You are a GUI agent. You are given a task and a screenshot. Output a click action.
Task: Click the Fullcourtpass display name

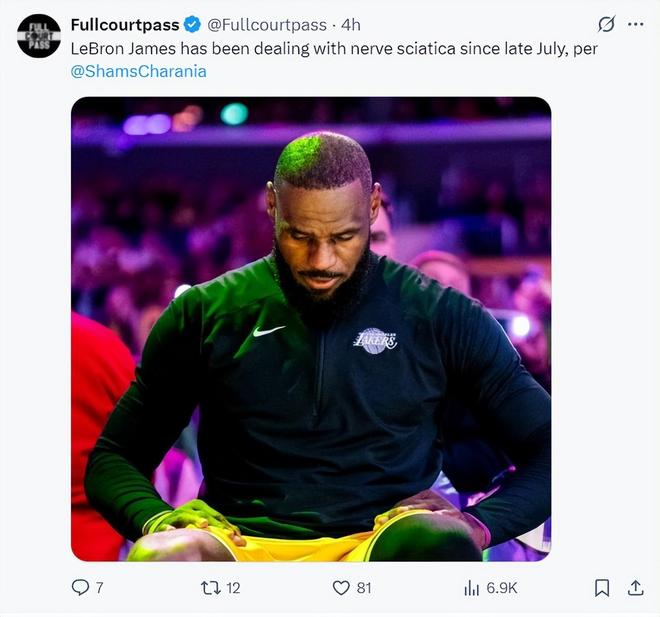coord(125,24)
